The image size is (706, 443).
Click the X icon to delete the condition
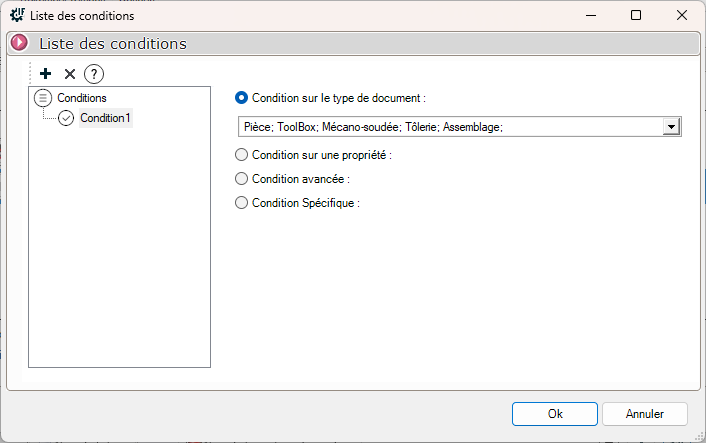(x=70, y=74)
